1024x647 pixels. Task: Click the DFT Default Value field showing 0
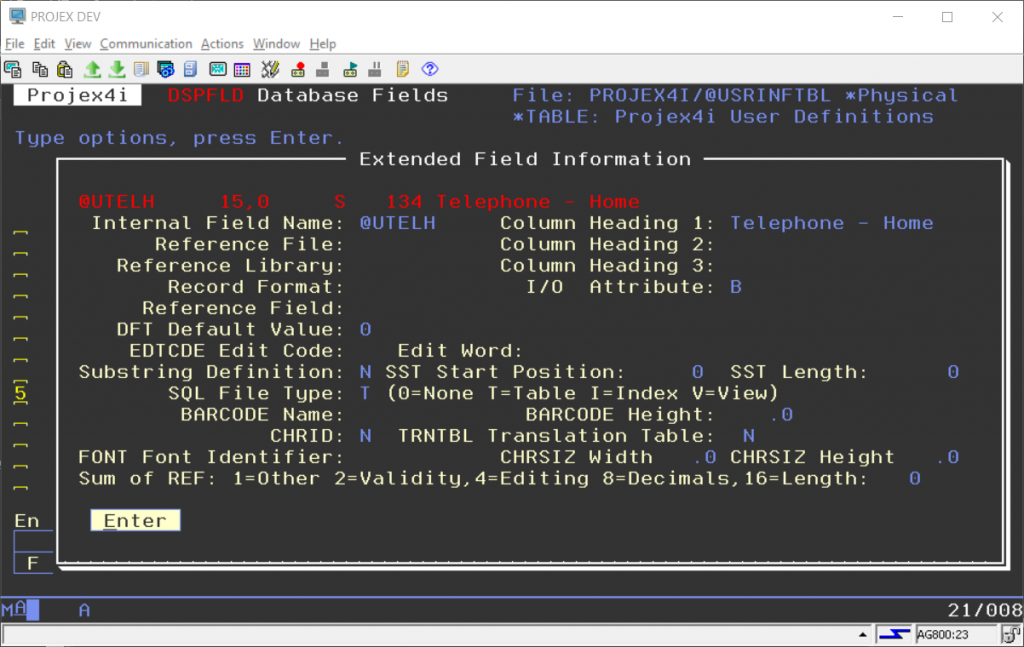[x=365, y=330]
